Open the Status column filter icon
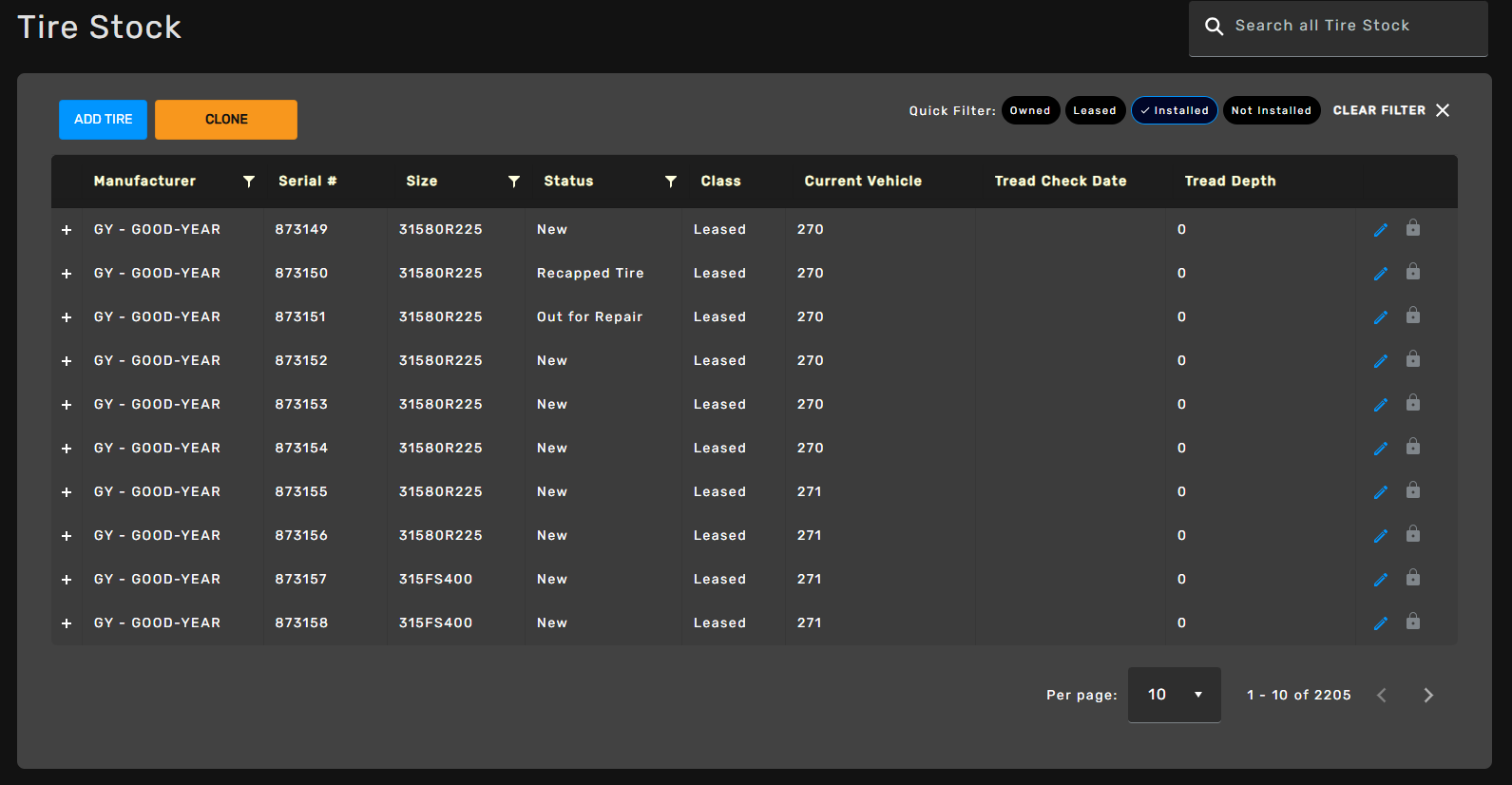The image size is (1512, 785). point(671,182)
